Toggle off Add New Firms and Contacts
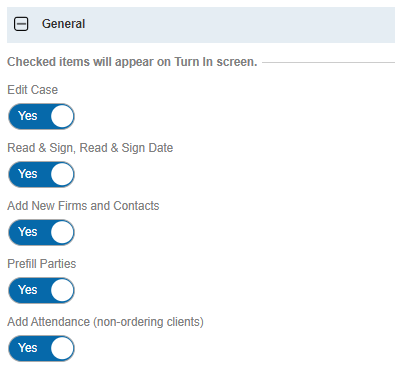This screenshot has height=380, width=407. click(x=41, y=232)
